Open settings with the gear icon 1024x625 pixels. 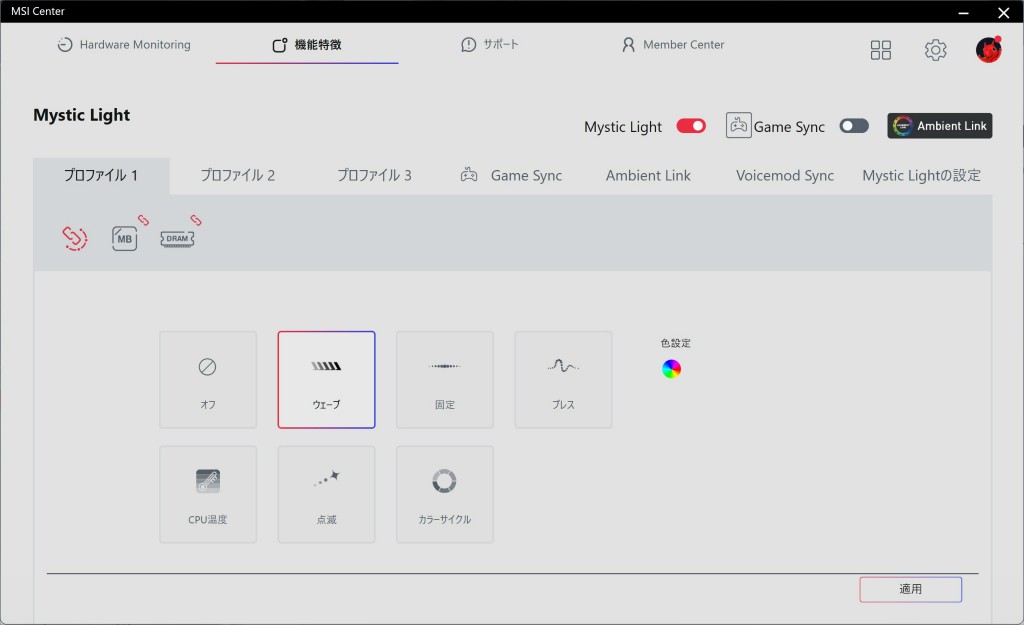935,50
